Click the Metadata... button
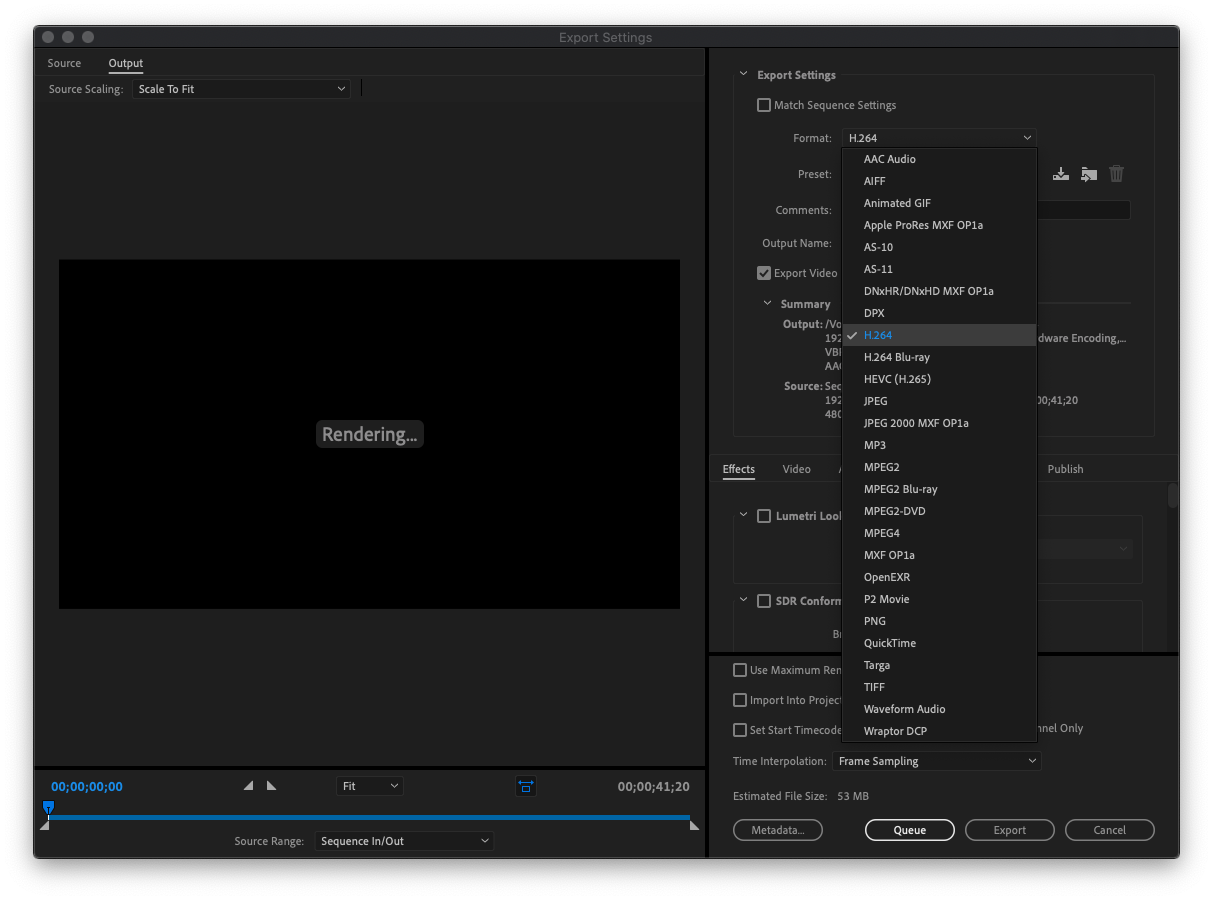The image size is (1213, 900). coord(777,830)
